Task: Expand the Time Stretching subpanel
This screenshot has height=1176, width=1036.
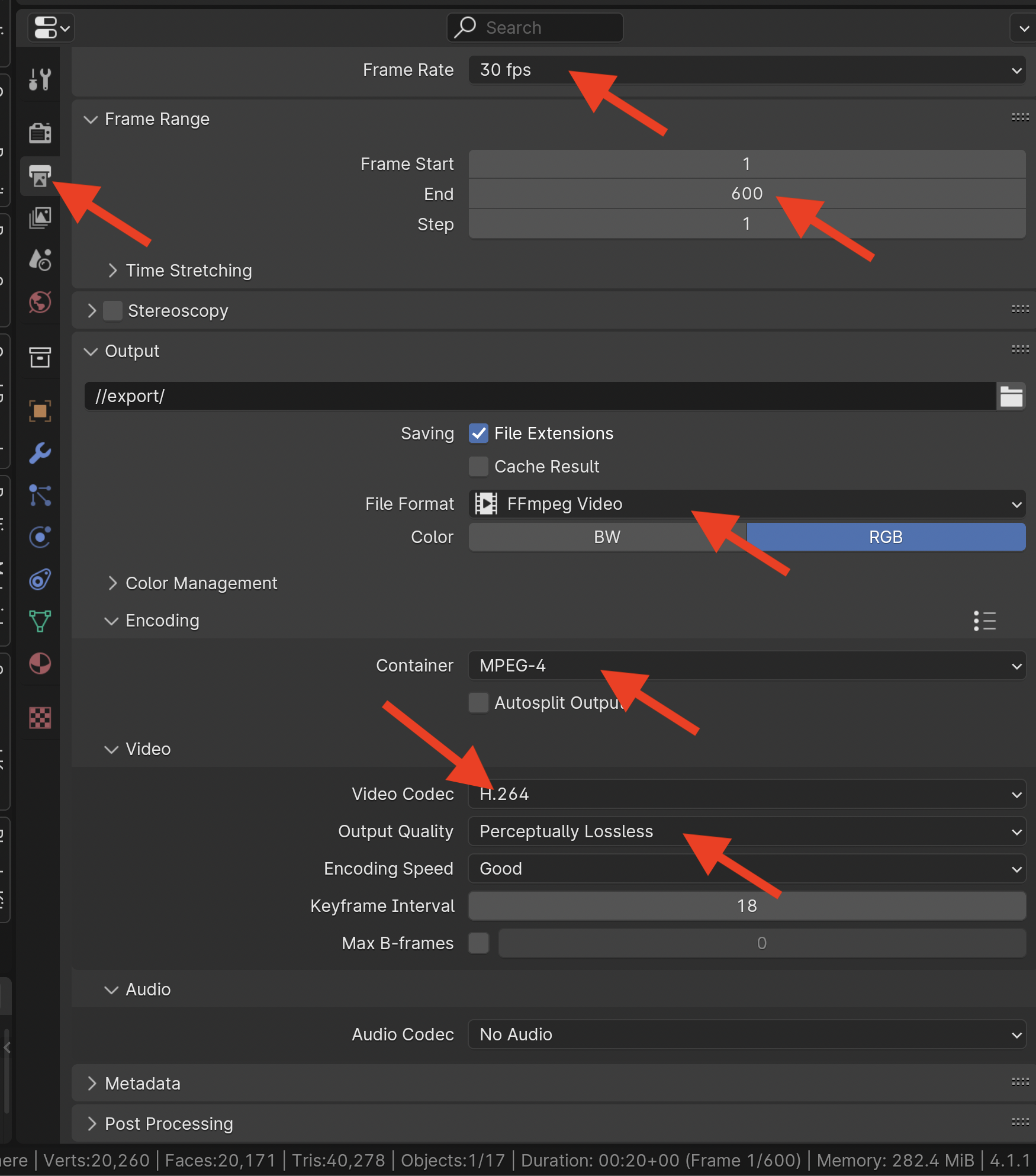Action: pyautogui.click(x=112, y=271)
